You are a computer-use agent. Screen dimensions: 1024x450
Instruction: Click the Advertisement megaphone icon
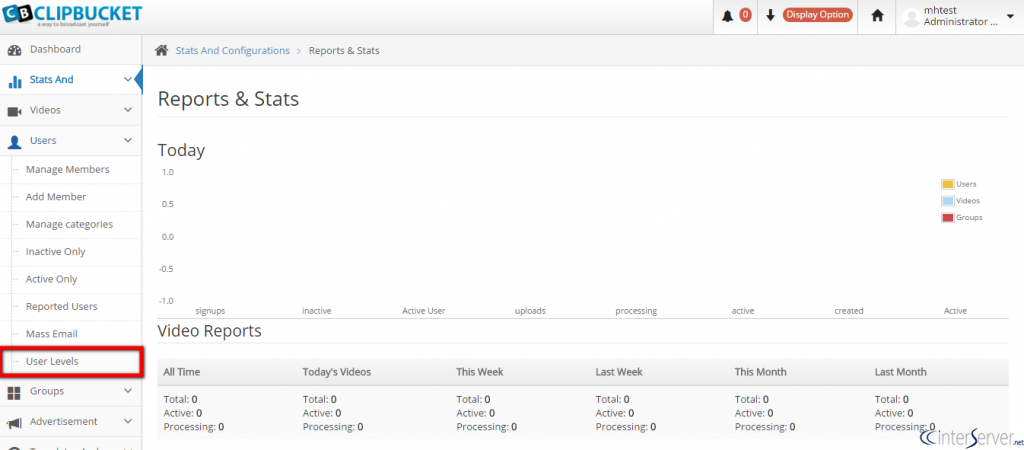tap(14, 423)
